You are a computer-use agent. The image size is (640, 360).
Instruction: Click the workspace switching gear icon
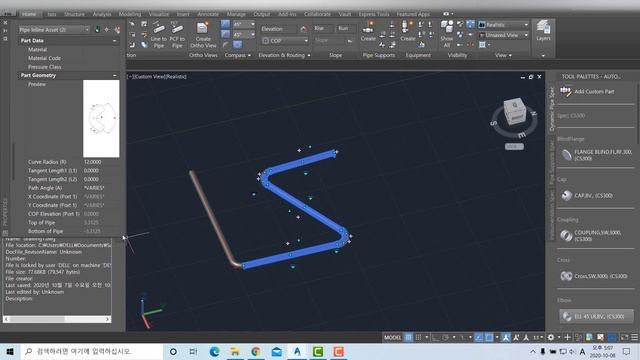(x=551, y=337)
